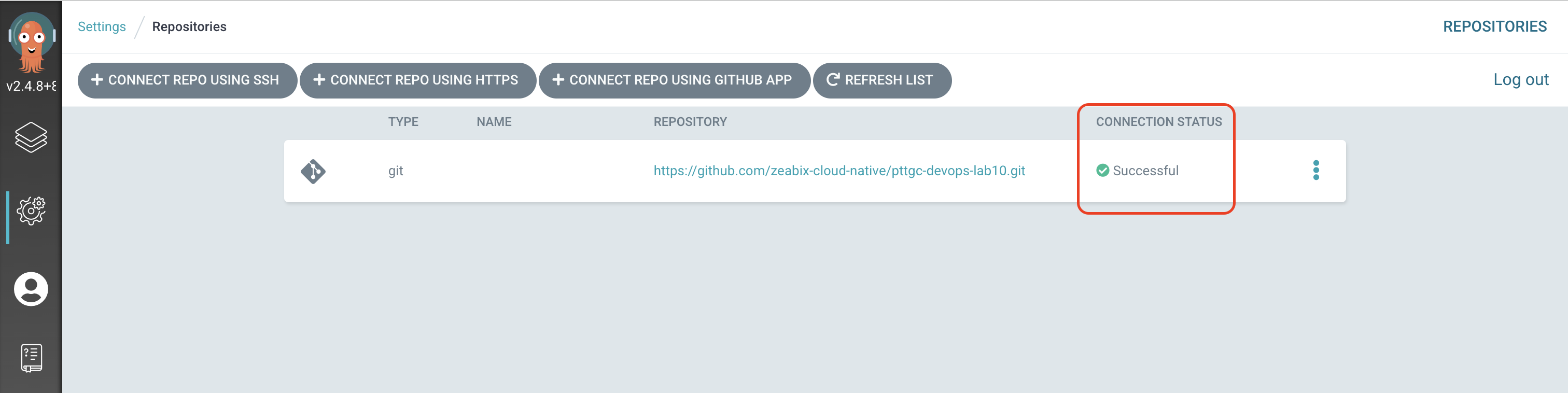
Task: Click the v2.4.8 version label
Action: pyautogui.click(x=31, y=87)
